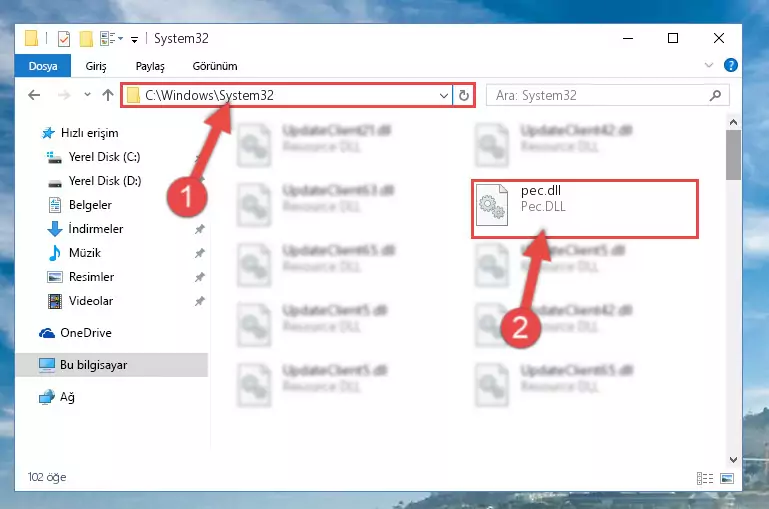Open the Dosya tab
Image resolution: width=769 pixels, height=509 pixels.
pos(43,66)
